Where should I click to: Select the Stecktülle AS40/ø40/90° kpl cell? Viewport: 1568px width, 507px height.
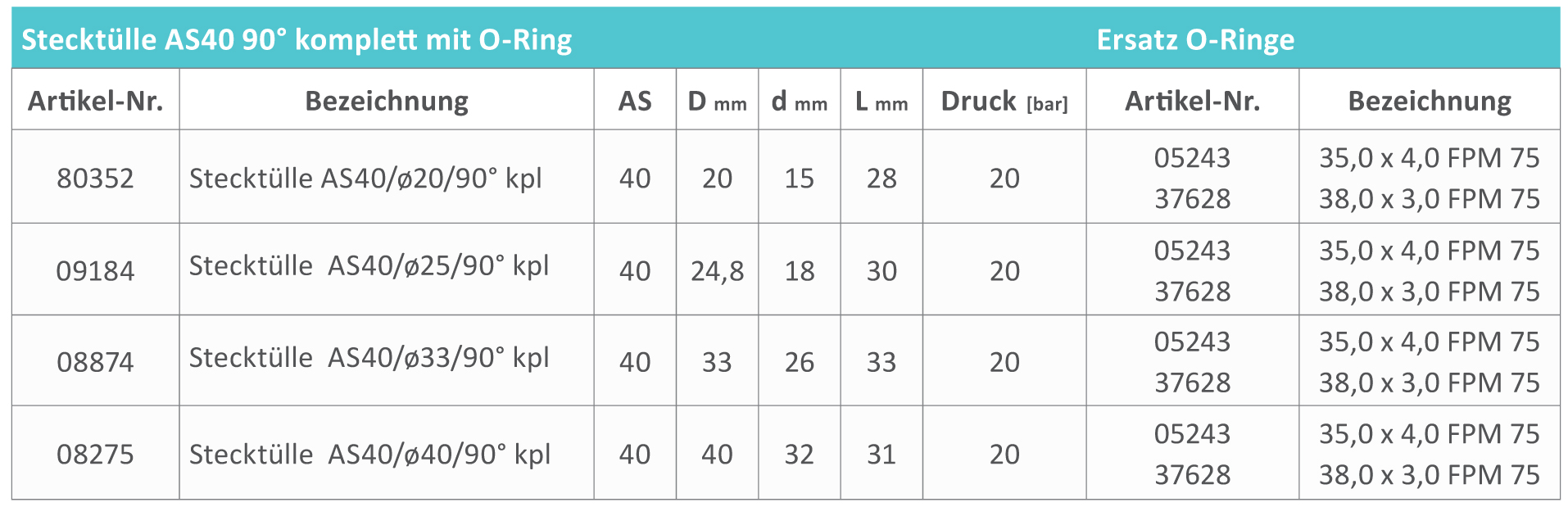coord(369,454)
